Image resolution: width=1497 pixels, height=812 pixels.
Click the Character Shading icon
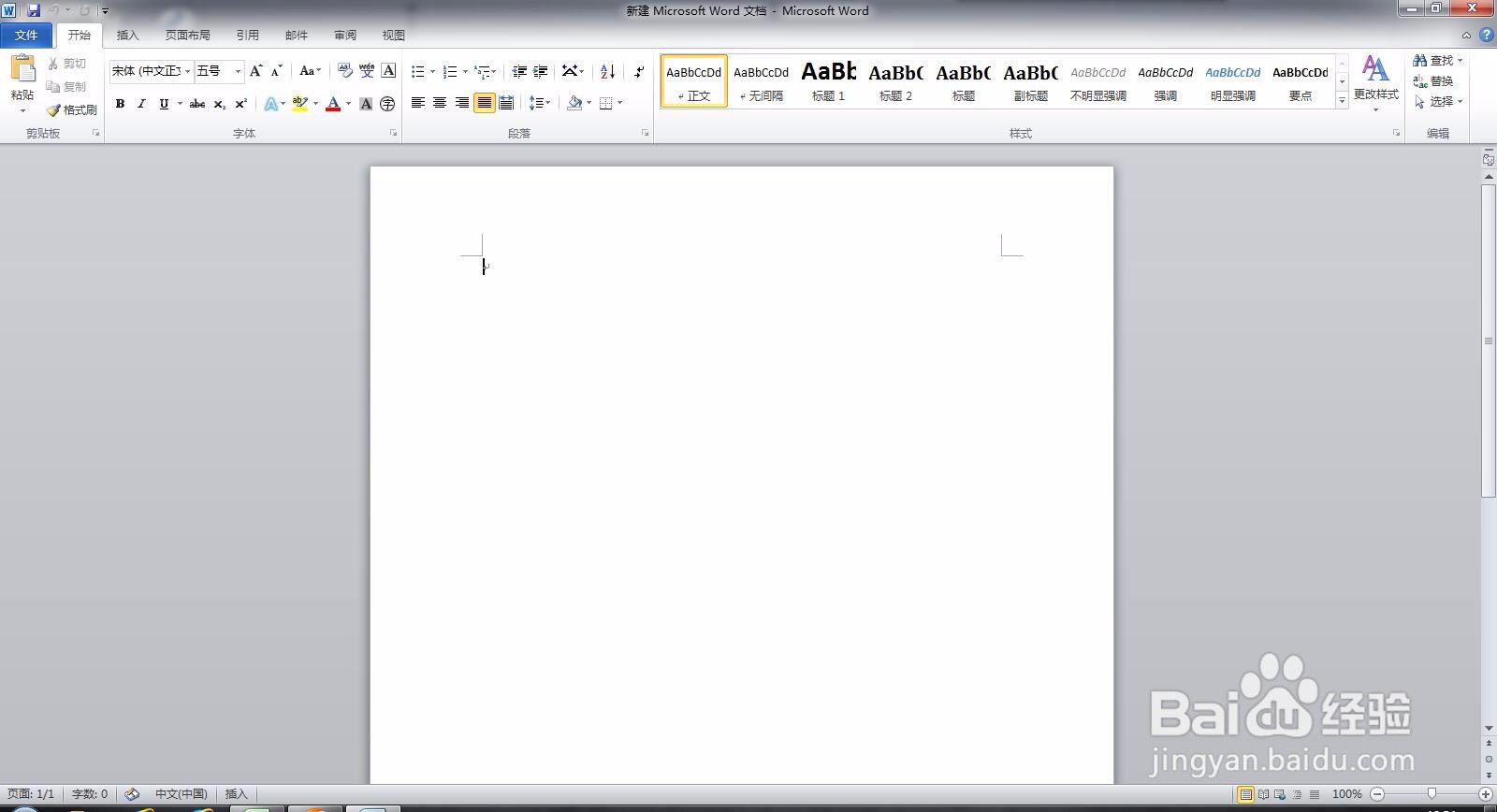click(366, 104)
